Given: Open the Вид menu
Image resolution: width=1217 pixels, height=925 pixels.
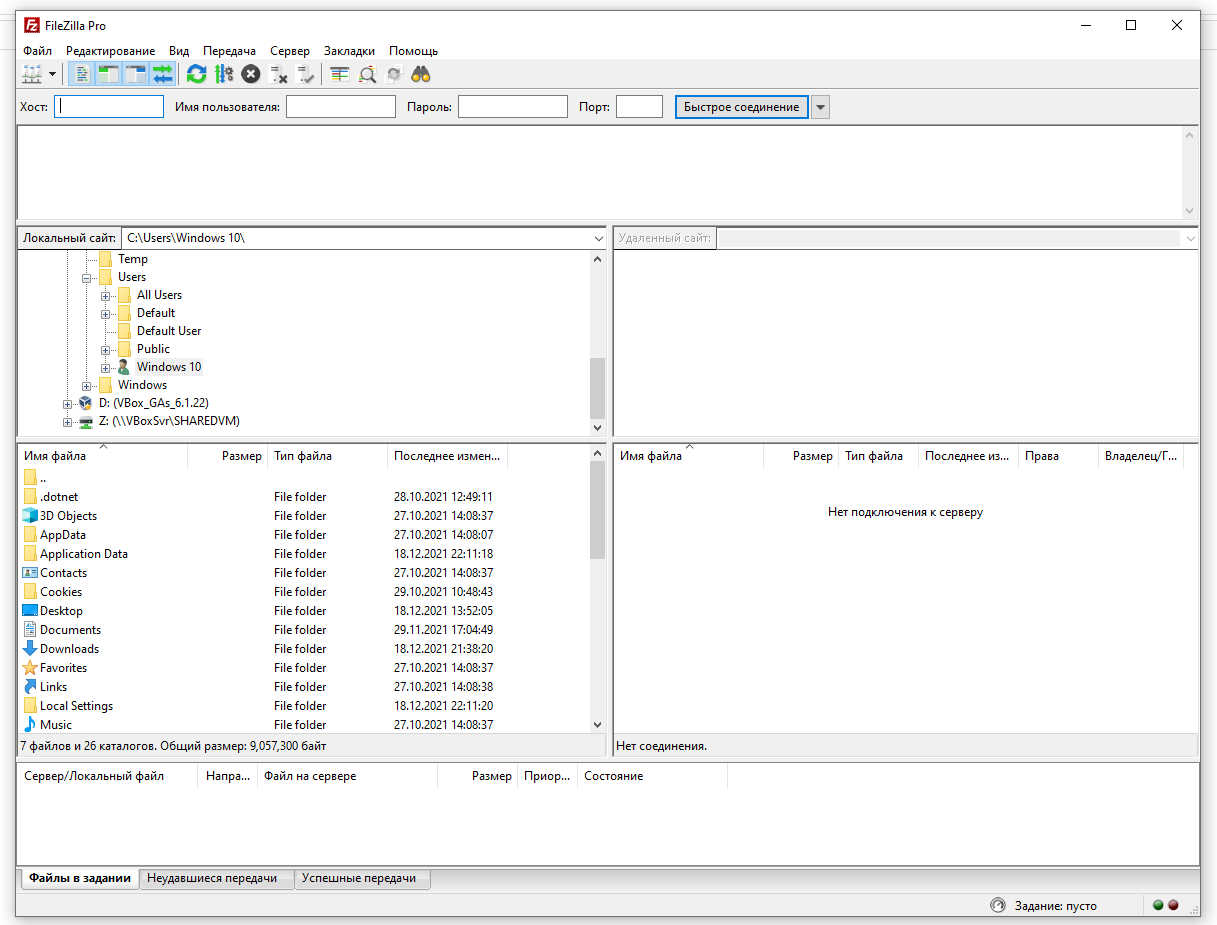Looking at the screenshot, I should (179, 51).
